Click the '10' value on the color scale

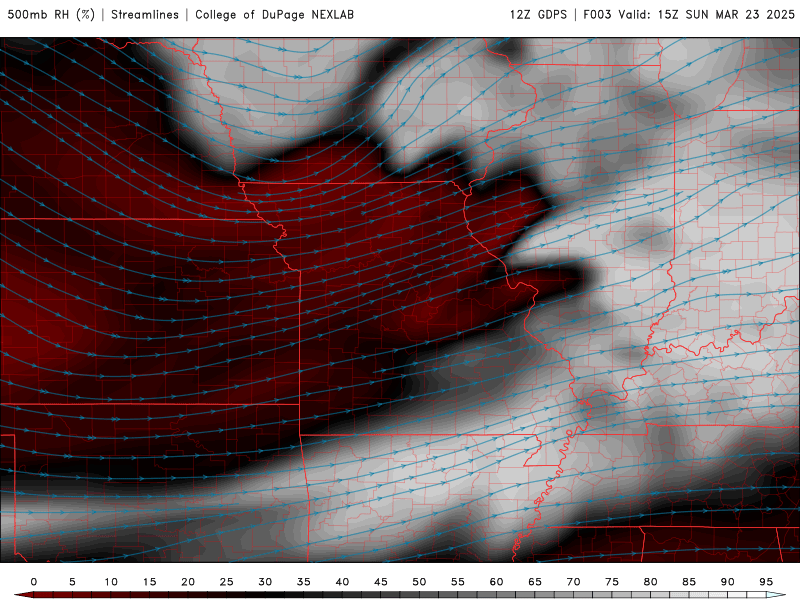111,582
